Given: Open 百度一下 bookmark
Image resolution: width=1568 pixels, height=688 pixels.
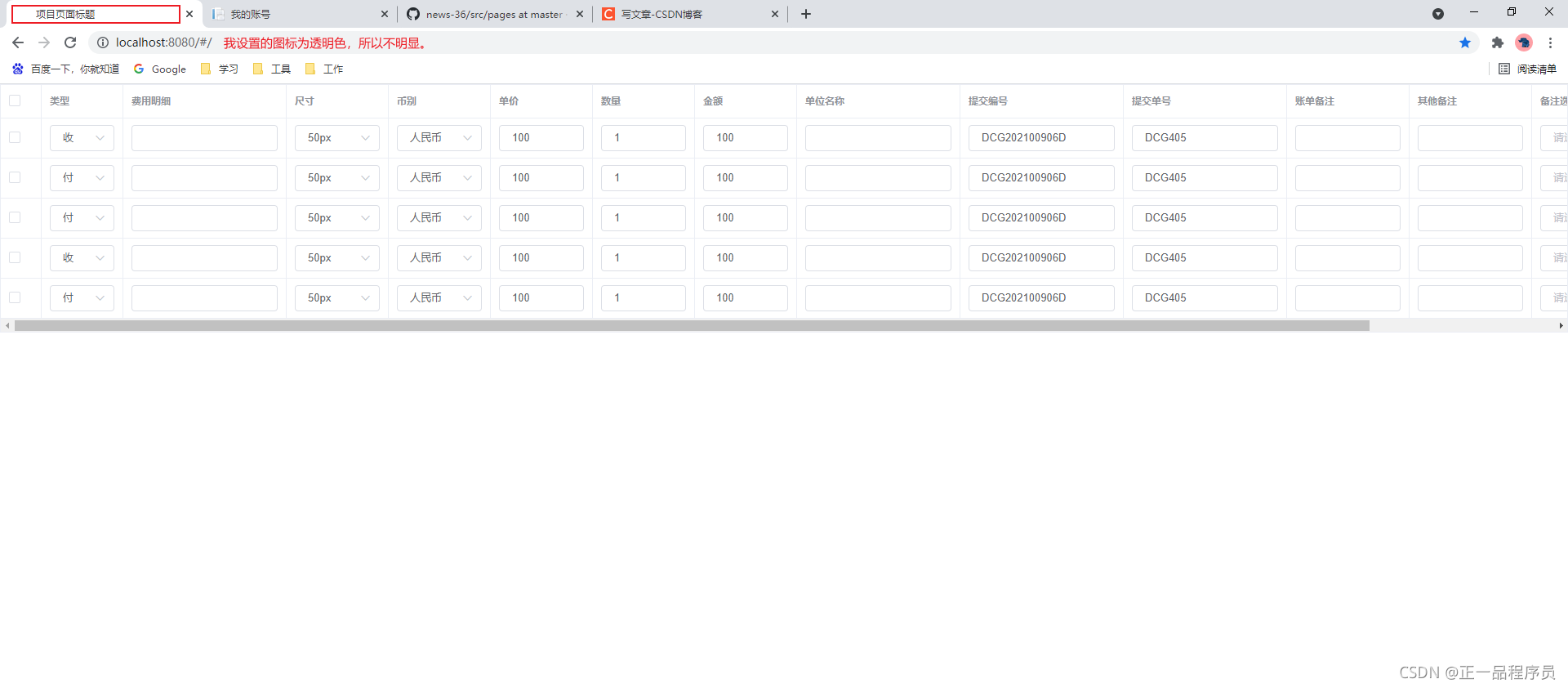Looking at the screenshot, I should pos(65,69).
